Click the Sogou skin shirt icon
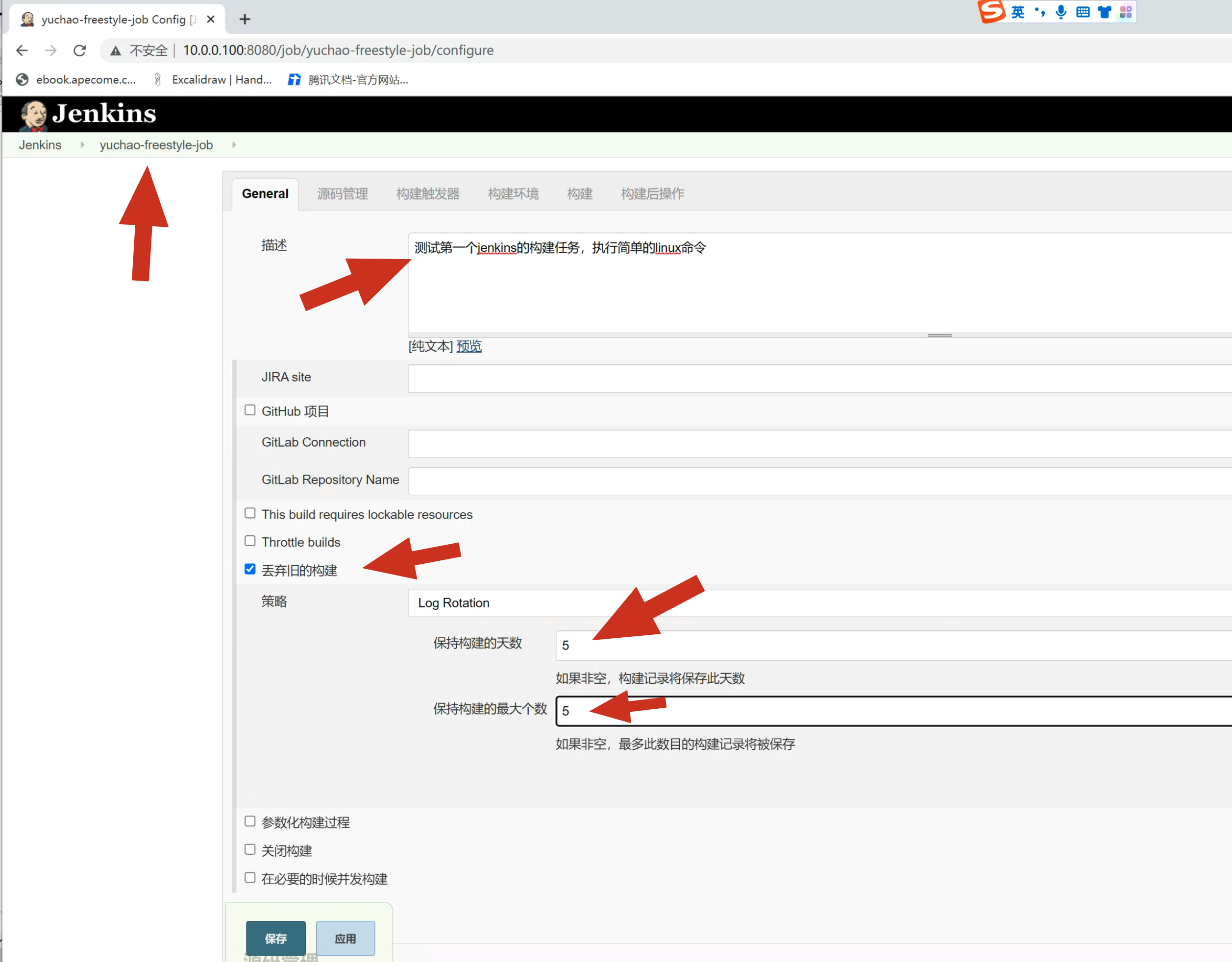 click(1104, 12)
